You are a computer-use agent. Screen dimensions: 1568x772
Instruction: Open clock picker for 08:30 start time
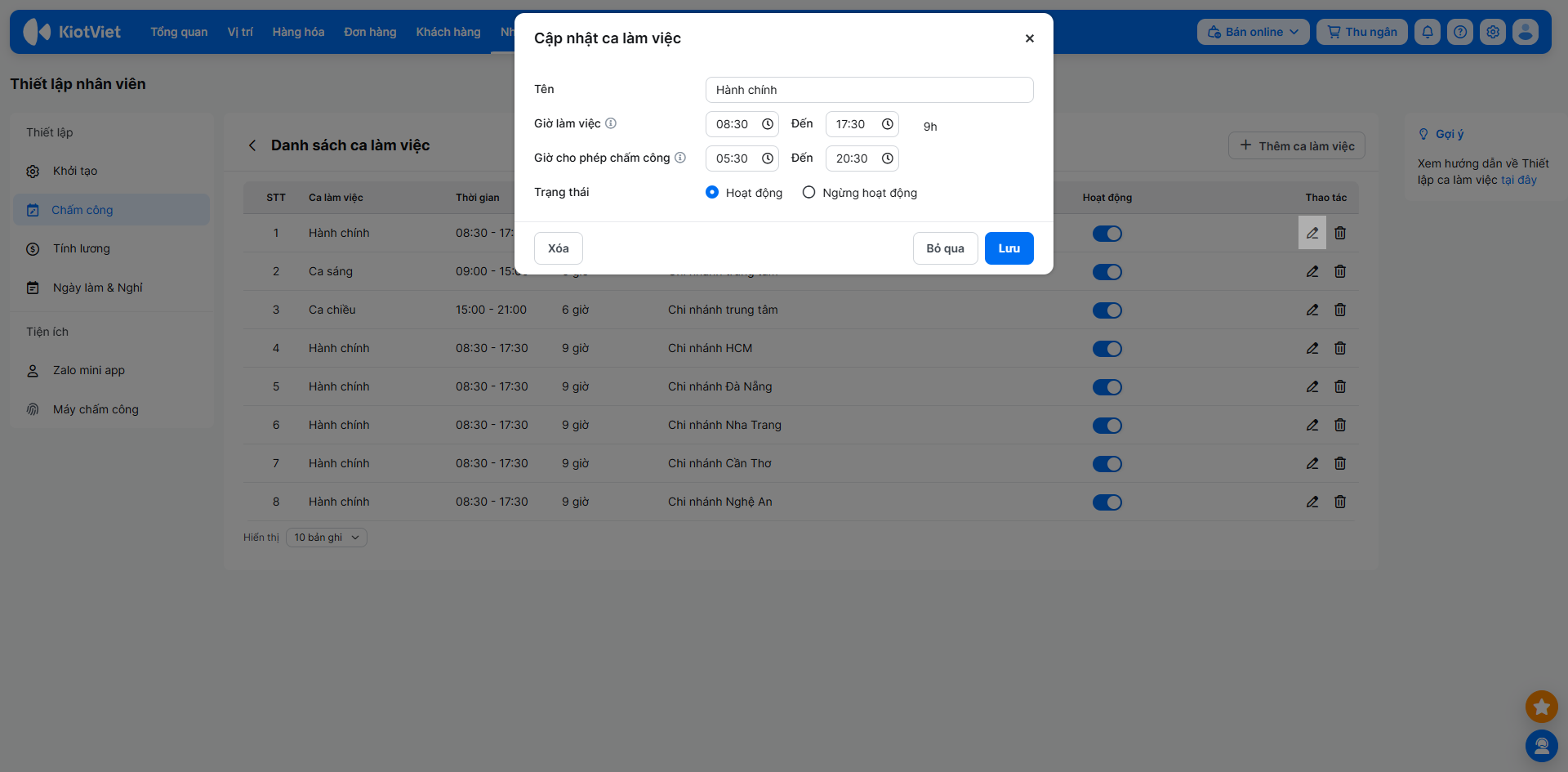click(x=768, y=124)
